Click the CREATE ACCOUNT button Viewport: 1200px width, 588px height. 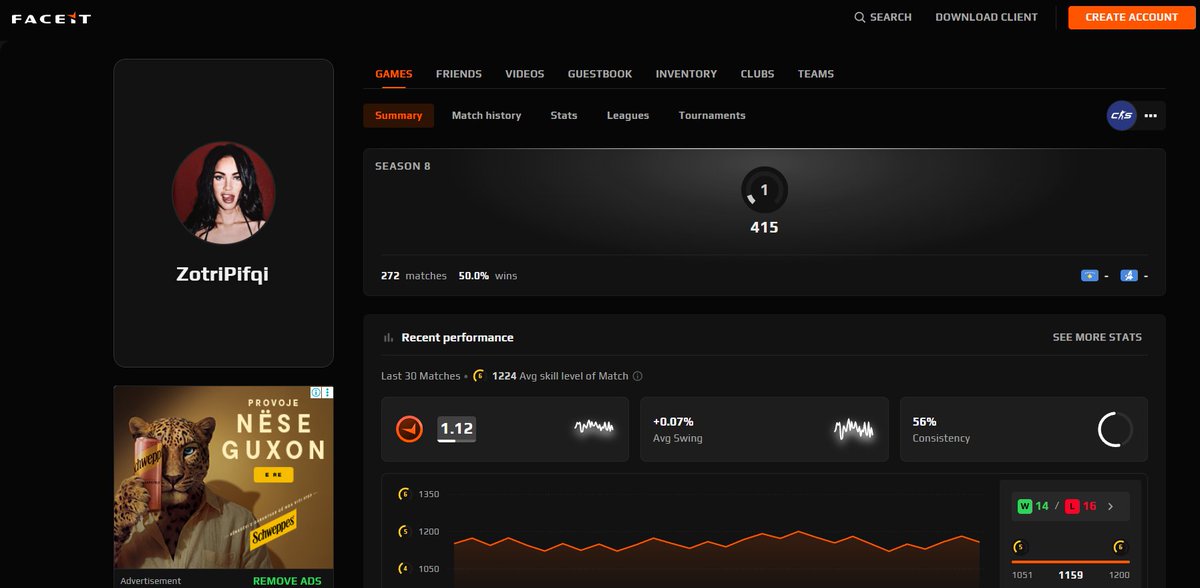coord(1132,17)
